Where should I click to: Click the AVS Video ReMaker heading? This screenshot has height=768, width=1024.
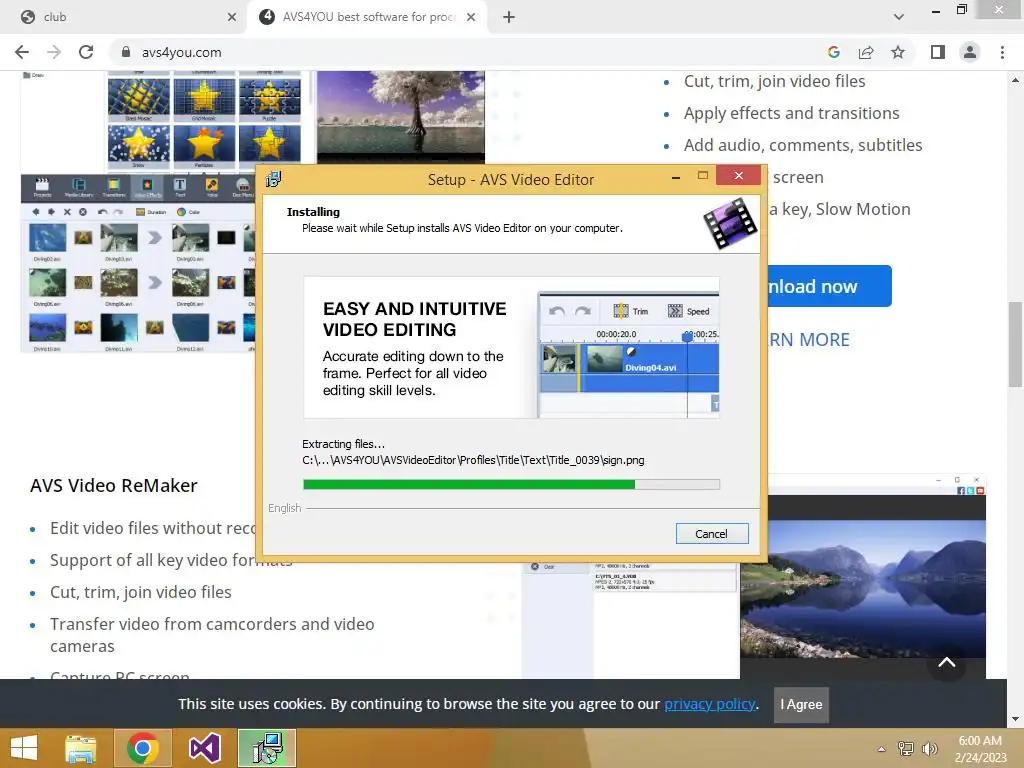click(x=114, y=485)
